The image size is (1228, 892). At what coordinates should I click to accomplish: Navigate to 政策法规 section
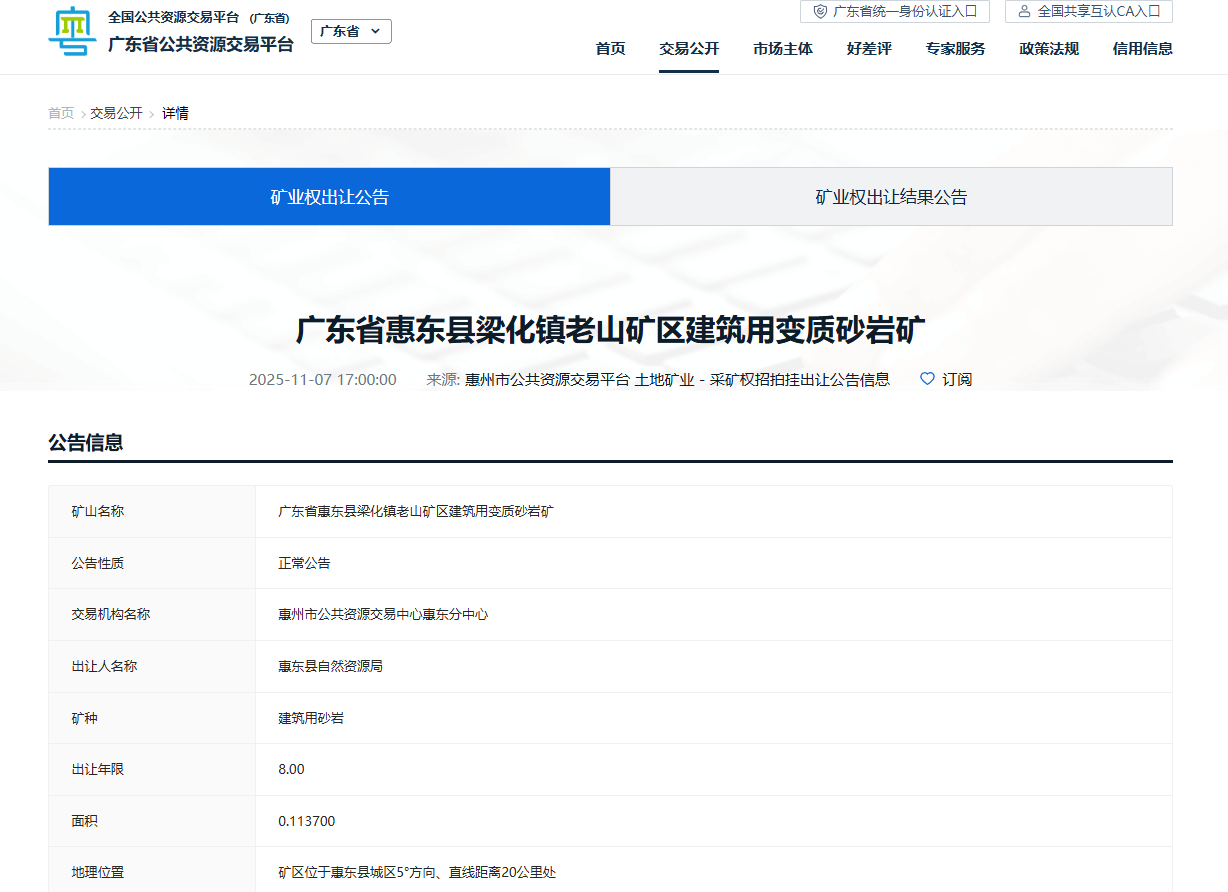1049,48
